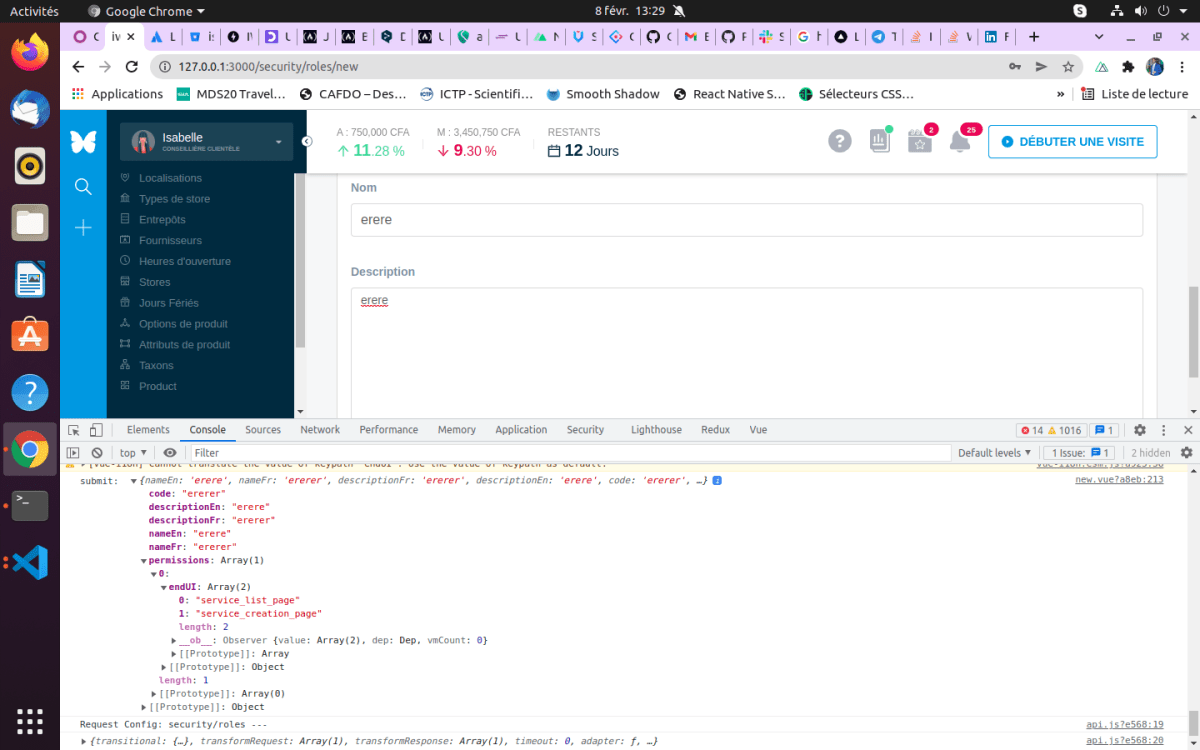Select the inspect element tool
1200x750 pixels.
click(74, 430)
